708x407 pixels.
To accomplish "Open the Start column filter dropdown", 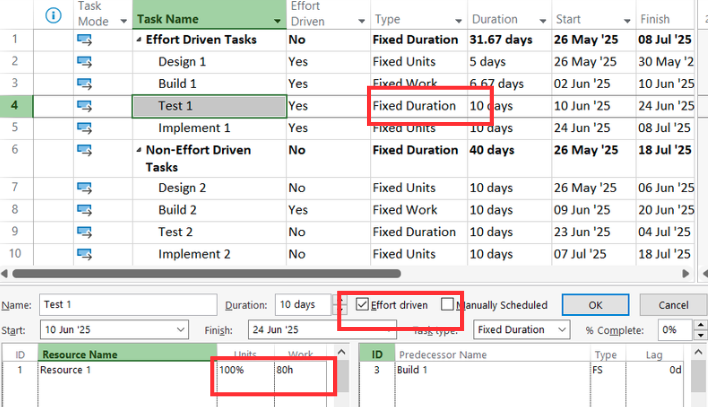I will 627,21.
